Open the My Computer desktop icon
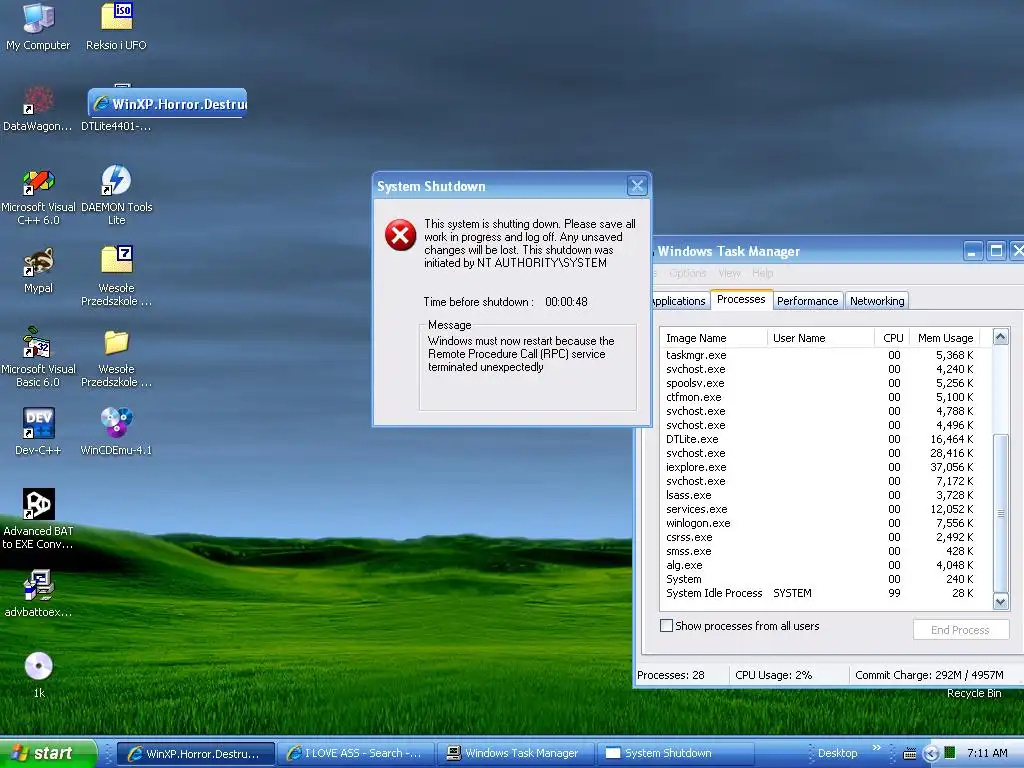 [38, 18]
